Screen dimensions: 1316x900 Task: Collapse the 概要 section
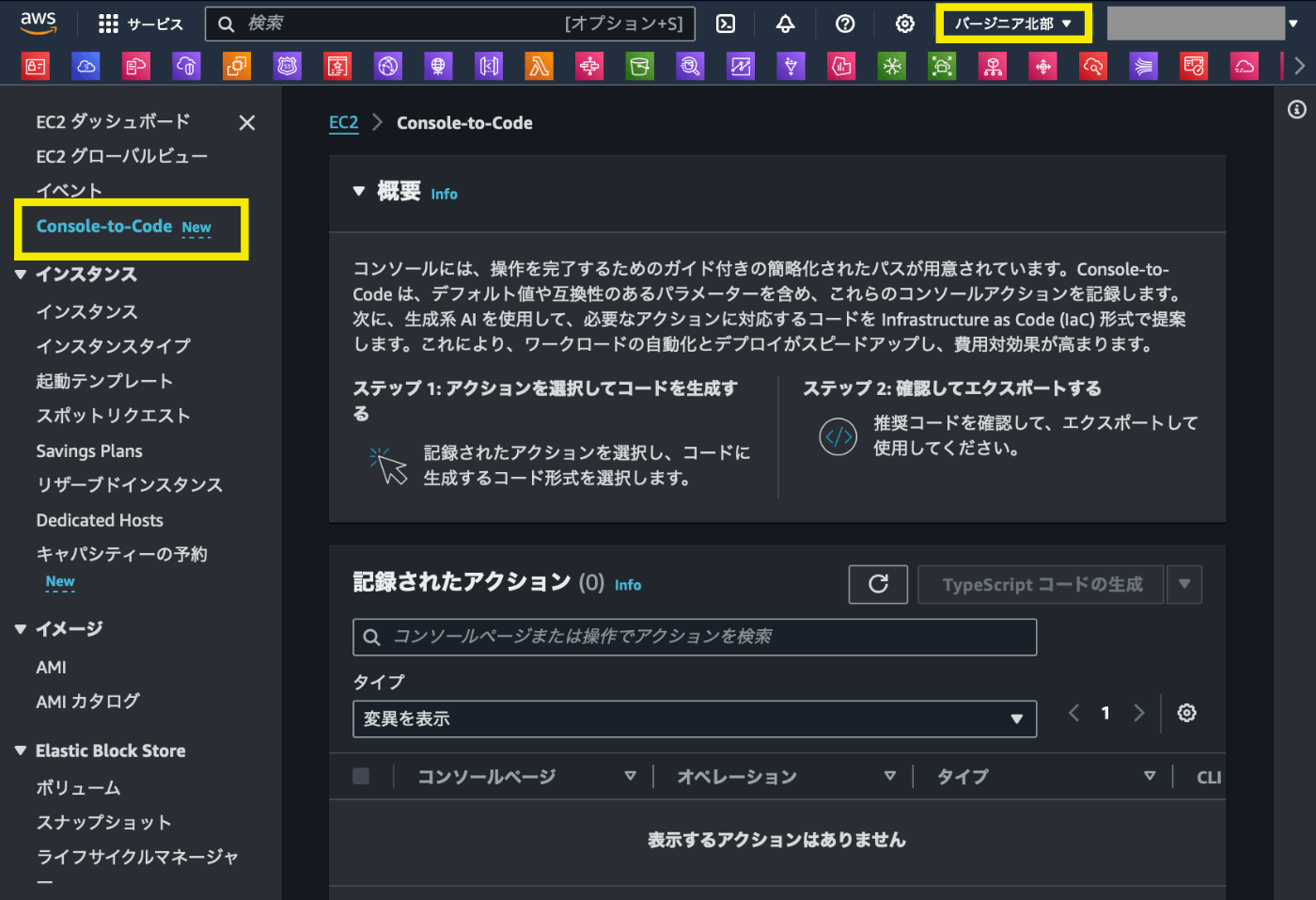point(358,191)
